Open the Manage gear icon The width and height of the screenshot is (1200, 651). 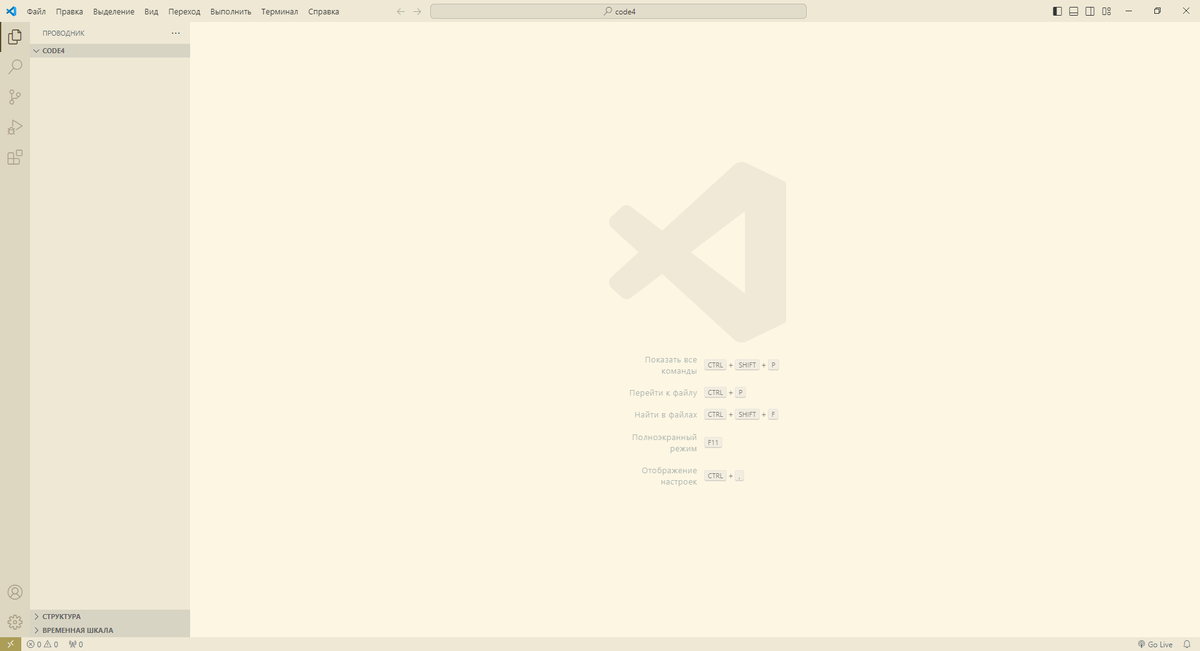15,621
